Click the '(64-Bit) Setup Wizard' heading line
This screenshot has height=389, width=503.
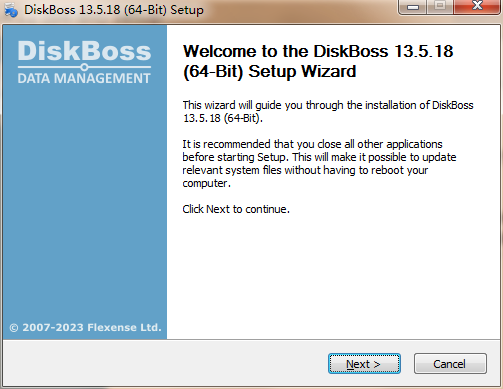(270, 71)
